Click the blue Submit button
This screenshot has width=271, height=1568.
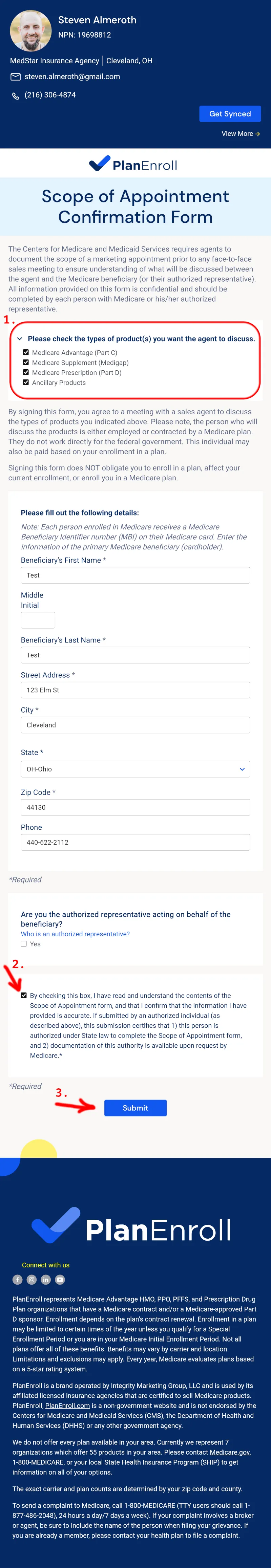(135, 1108)
